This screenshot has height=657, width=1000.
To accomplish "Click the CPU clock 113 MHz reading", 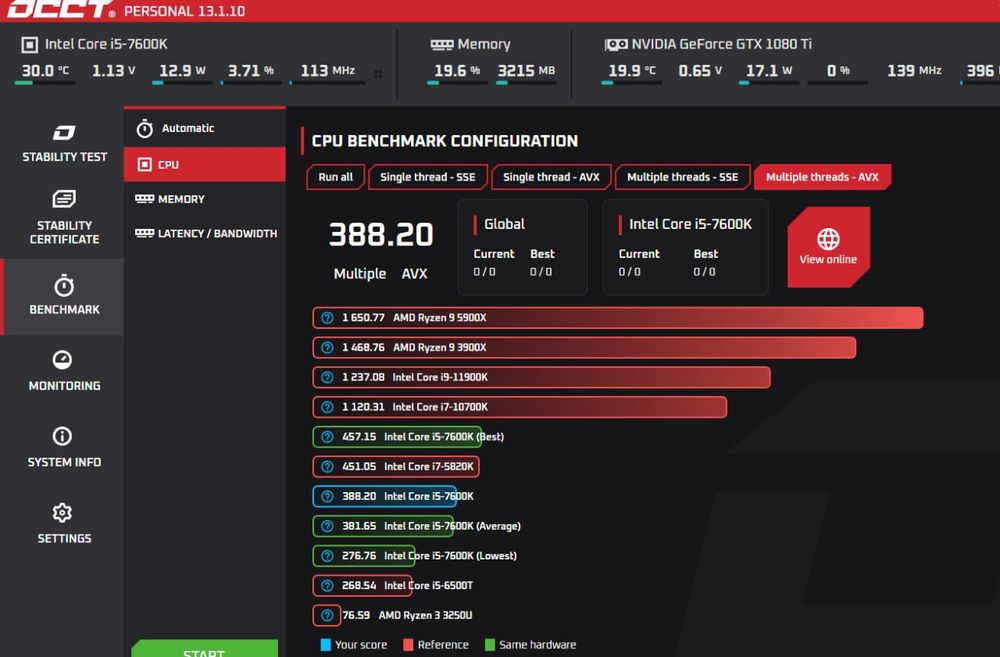I will (x=327, y=71).
